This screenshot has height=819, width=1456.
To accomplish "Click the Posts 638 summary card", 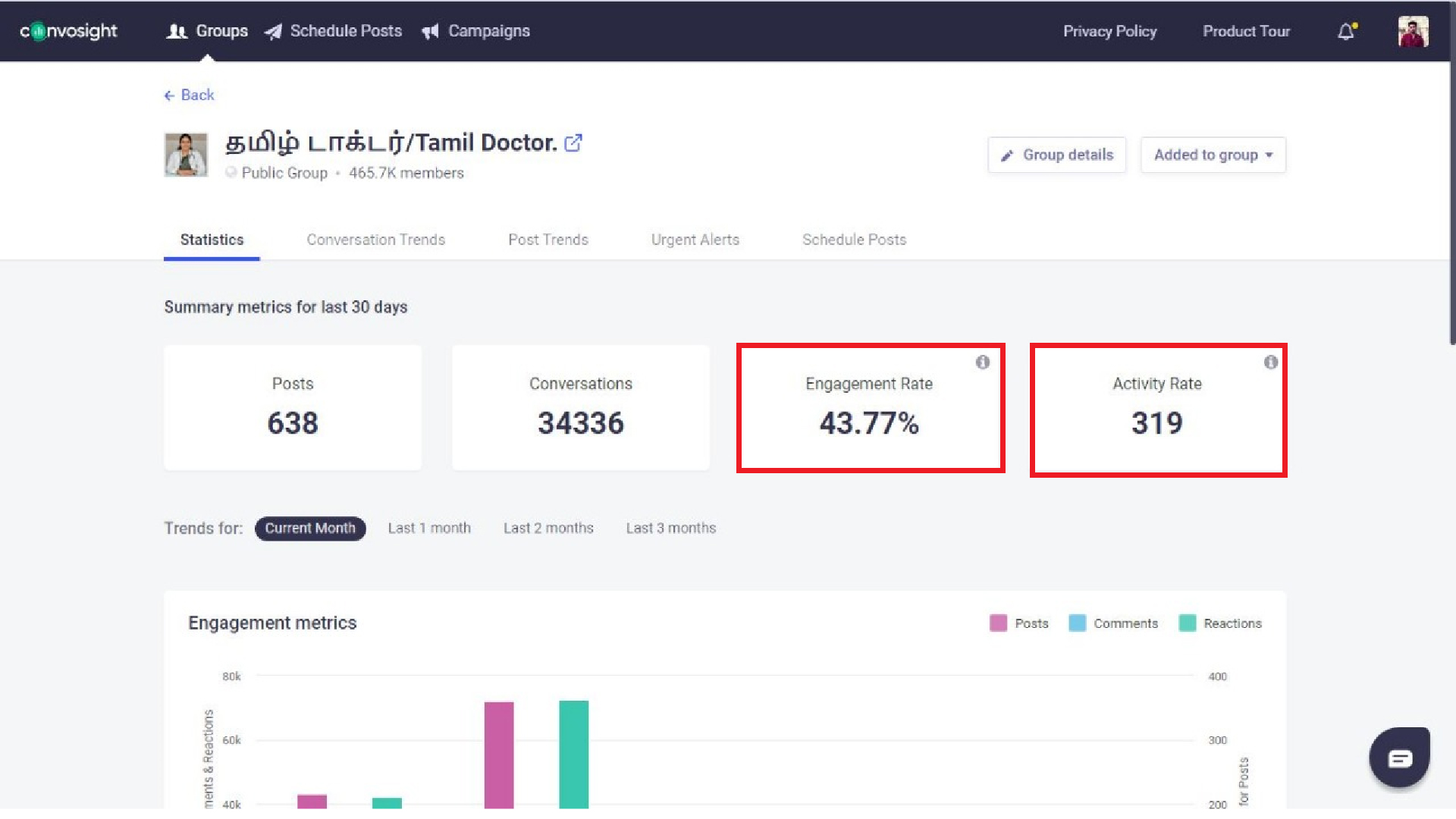I will [293, 408].
